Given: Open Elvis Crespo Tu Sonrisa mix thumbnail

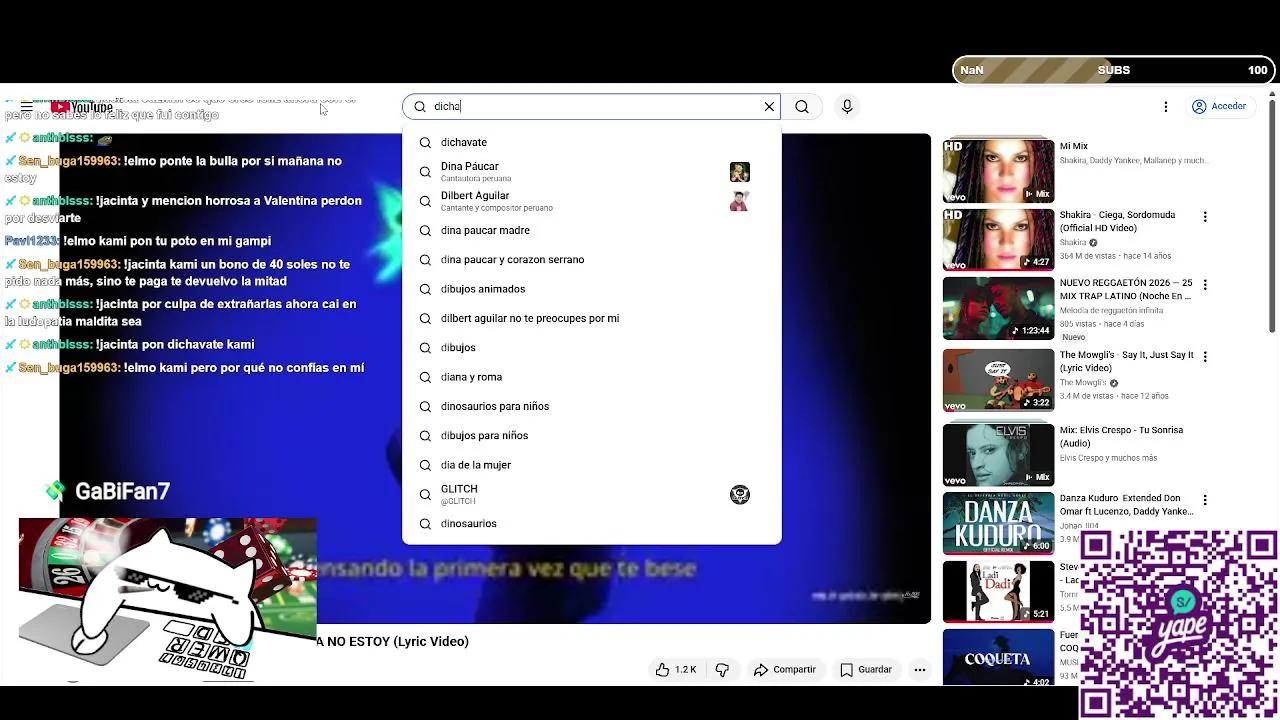Looking at the screenshot, I should pyautogui.click(x=998, y=455).
